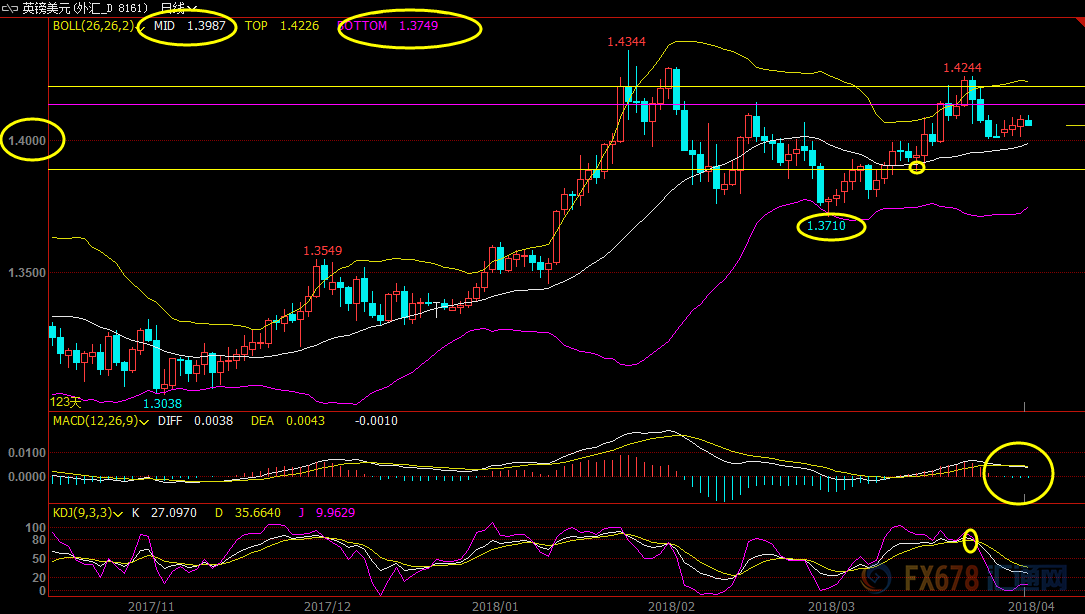Expand the MACD(12,26,9) indicator dropdown
The width and height of the screenshot is (1085, 614).
(146, 421)
